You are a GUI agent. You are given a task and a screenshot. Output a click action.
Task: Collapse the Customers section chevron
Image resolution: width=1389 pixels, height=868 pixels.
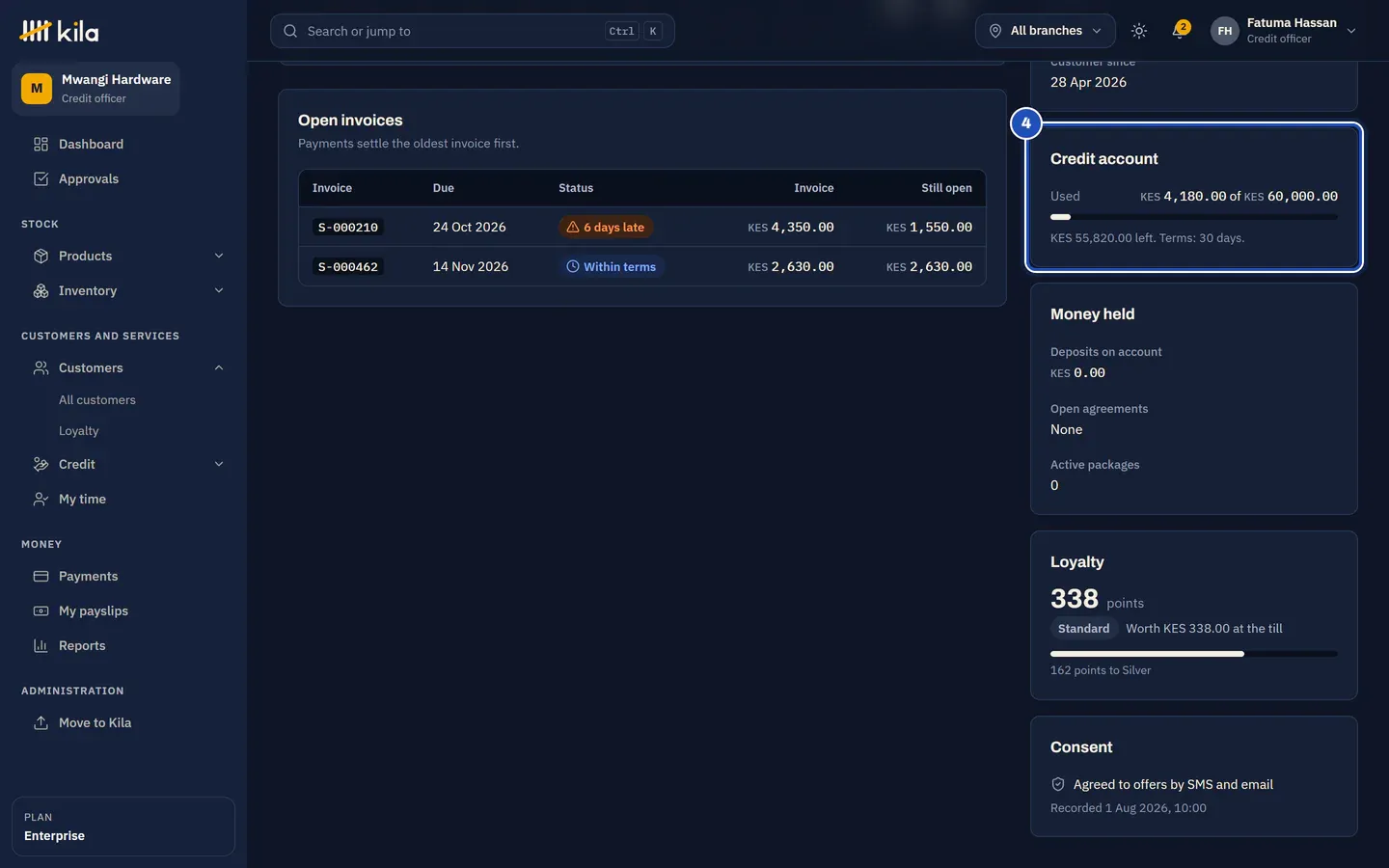(219, 368)
